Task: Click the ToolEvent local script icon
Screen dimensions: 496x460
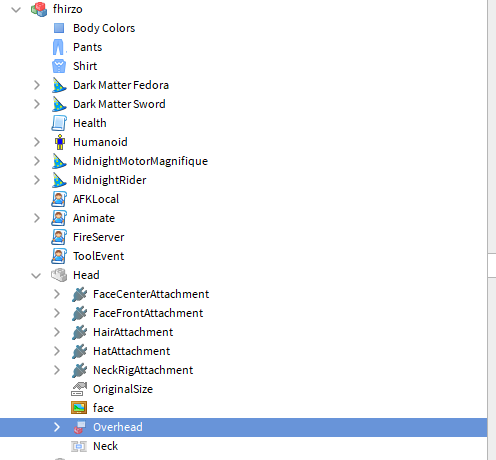Action: tap(59, 256)
